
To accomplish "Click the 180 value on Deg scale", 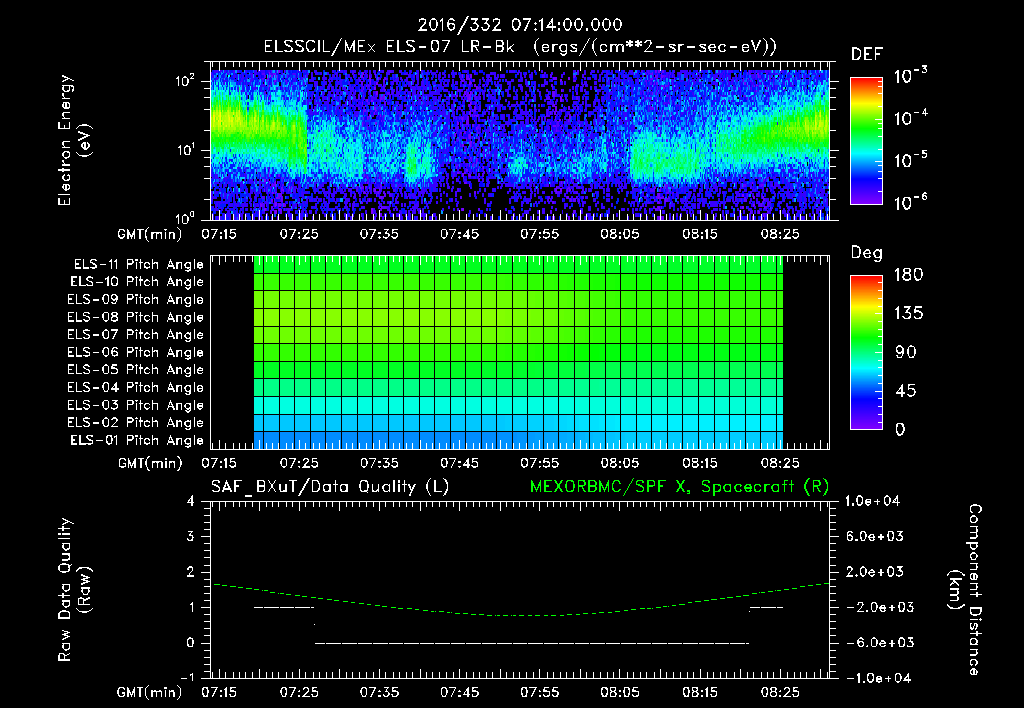I will point(908,275).
